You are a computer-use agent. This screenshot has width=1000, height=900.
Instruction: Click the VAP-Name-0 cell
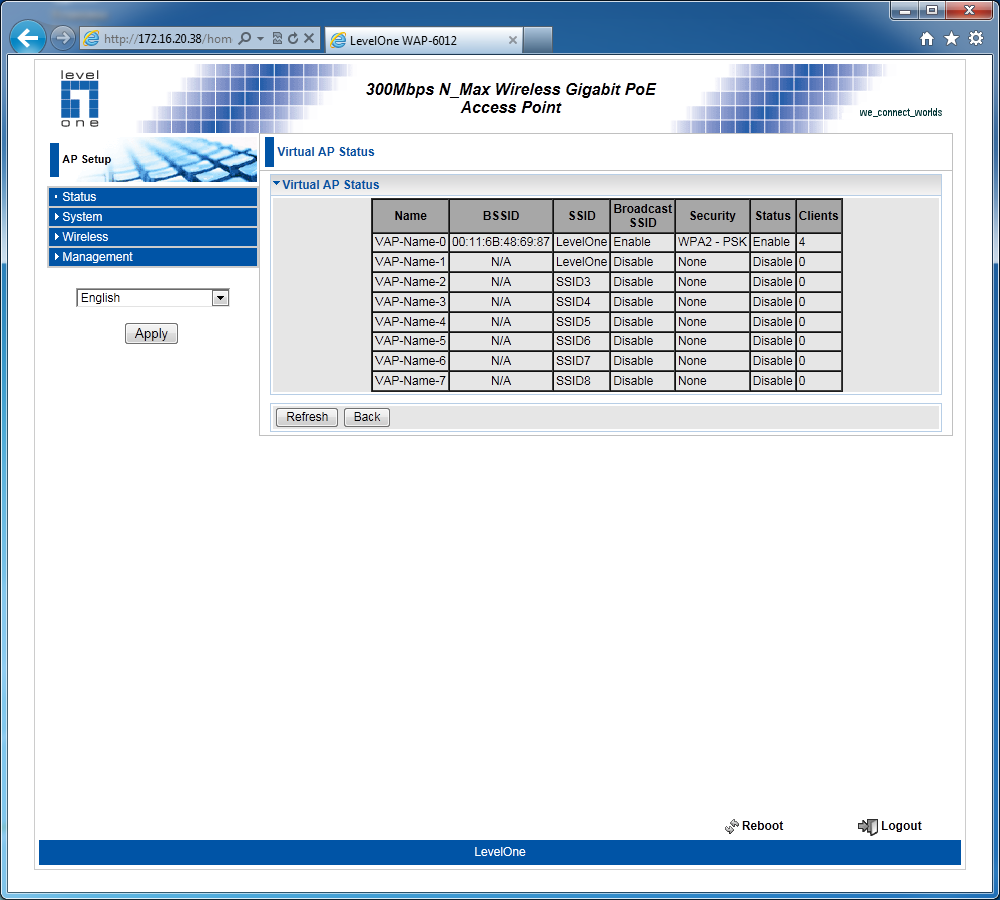pyautogui.click(x=411, y=242)
